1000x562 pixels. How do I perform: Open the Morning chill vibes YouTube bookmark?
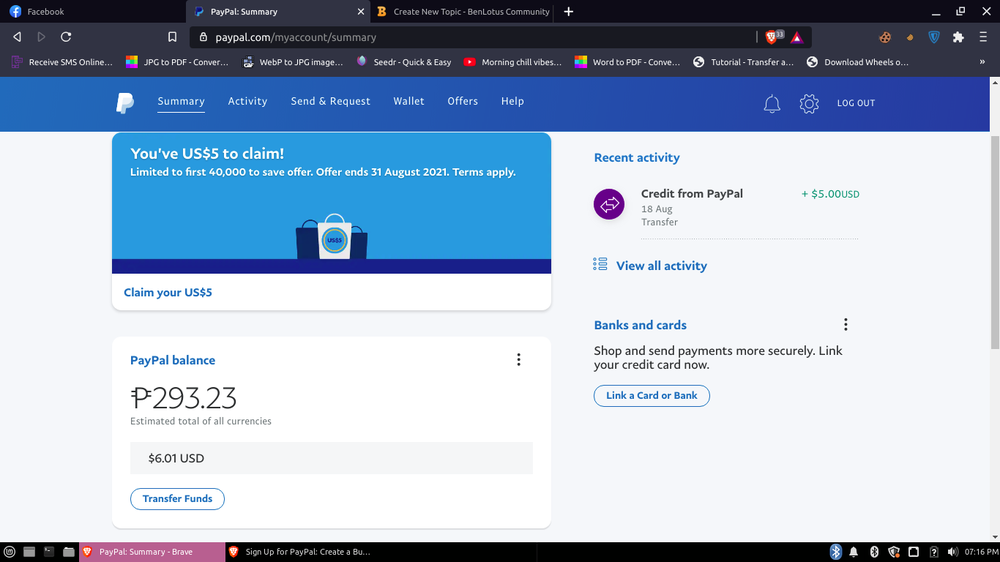tap(513, 62)
